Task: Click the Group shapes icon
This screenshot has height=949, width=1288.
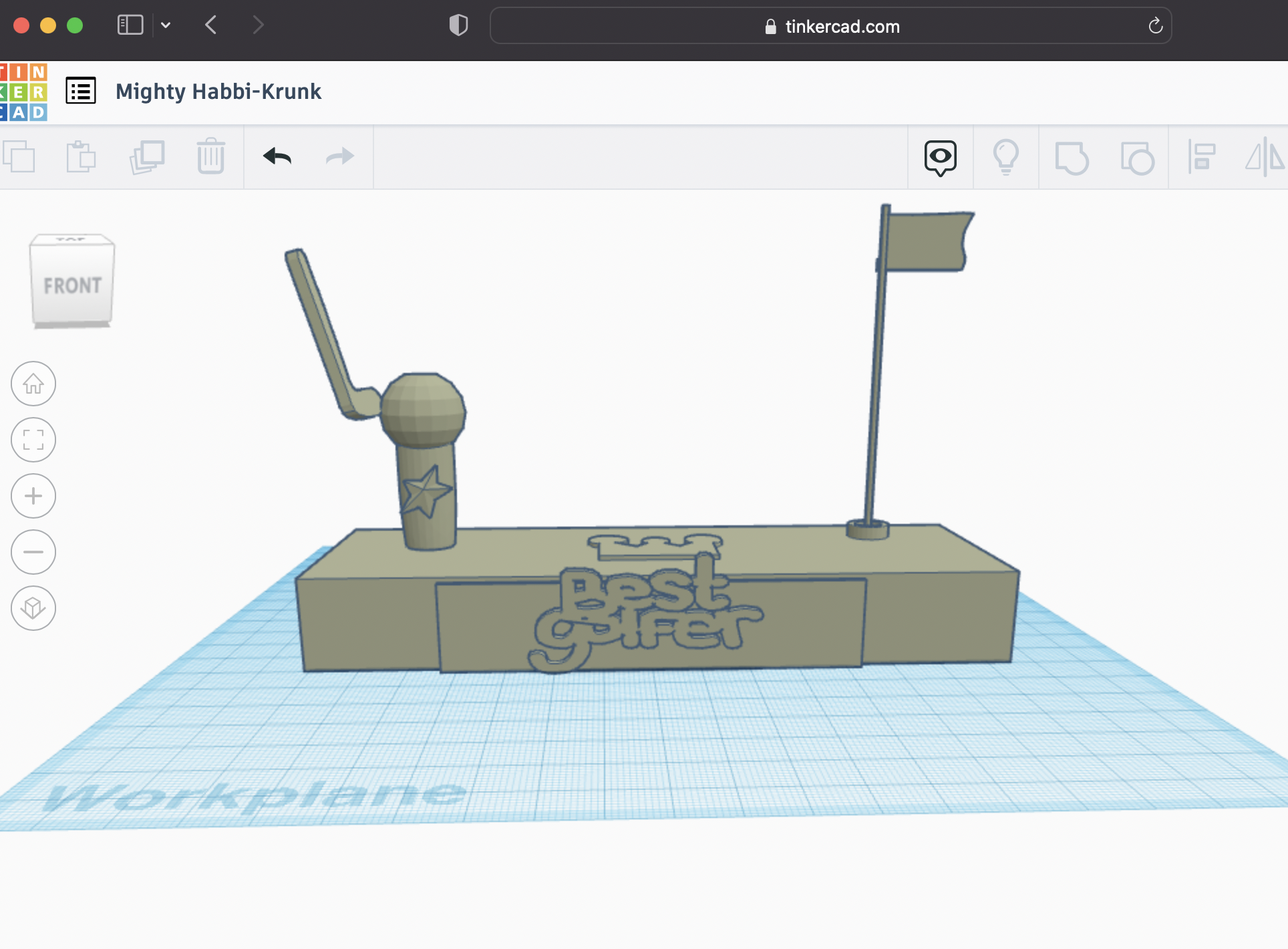Action: click(1072, 158)
